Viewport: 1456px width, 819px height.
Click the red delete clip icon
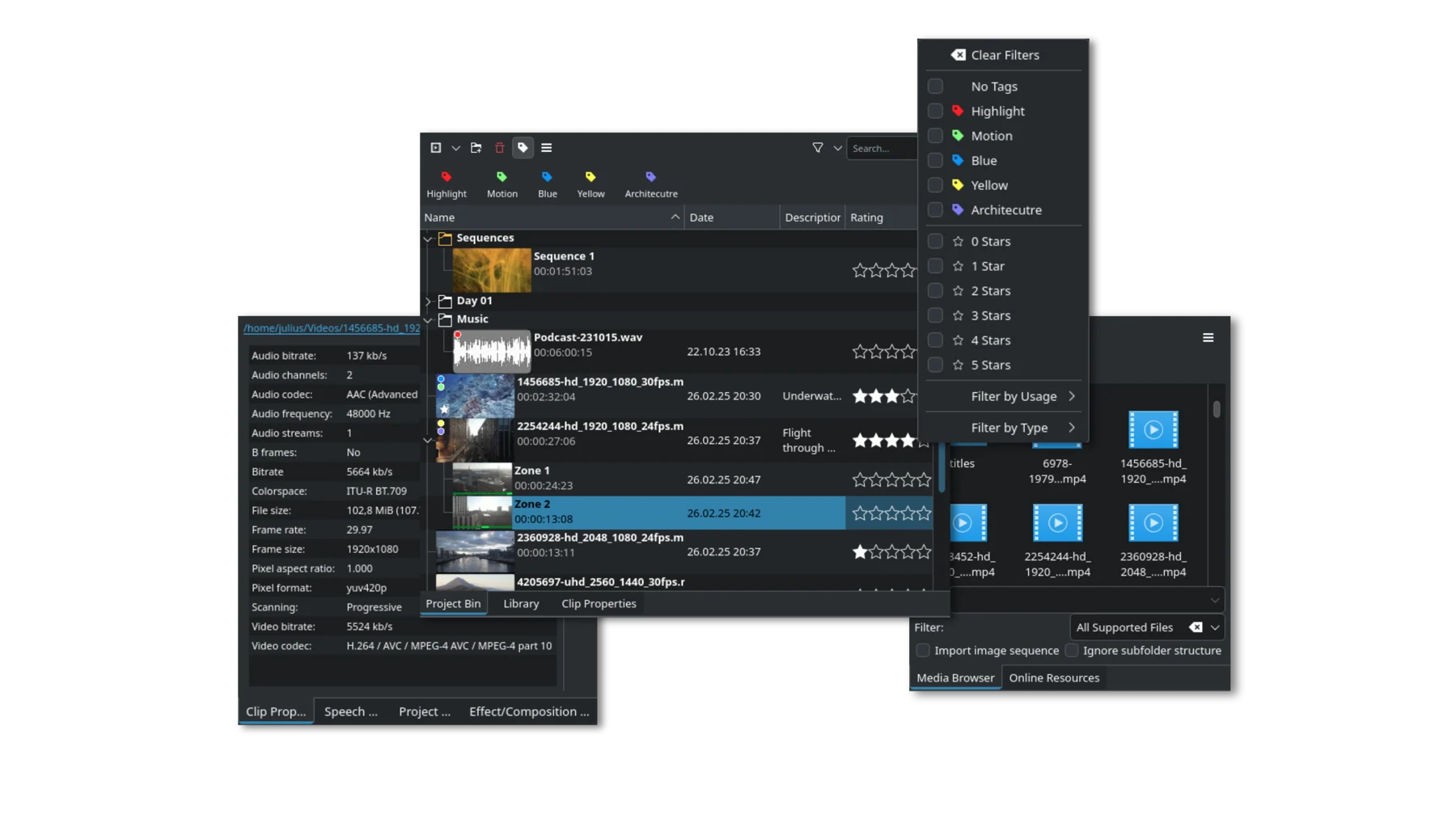tap(500, 148)
